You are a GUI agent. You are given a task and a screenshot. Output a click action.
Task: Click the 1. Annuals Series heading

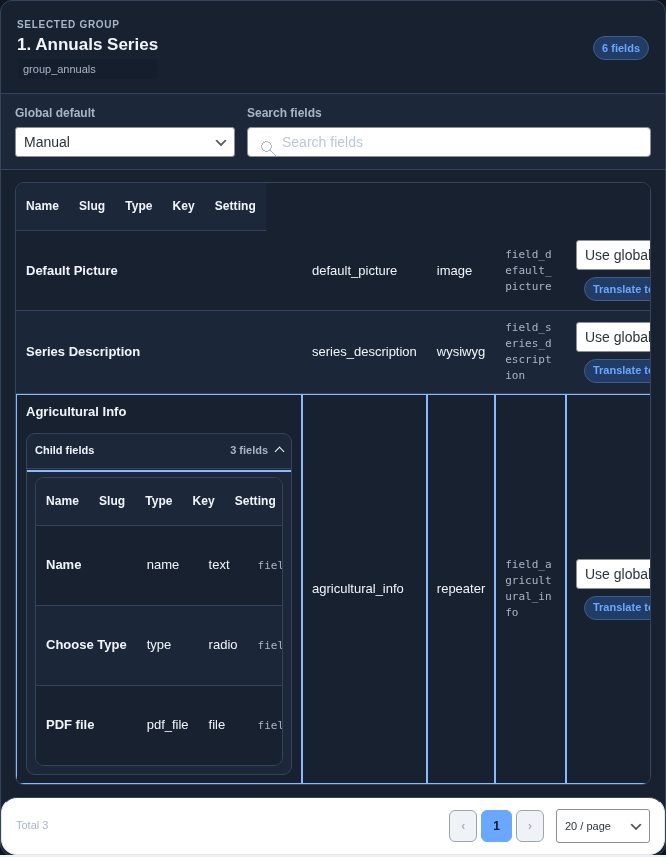[x=87, y=44]
